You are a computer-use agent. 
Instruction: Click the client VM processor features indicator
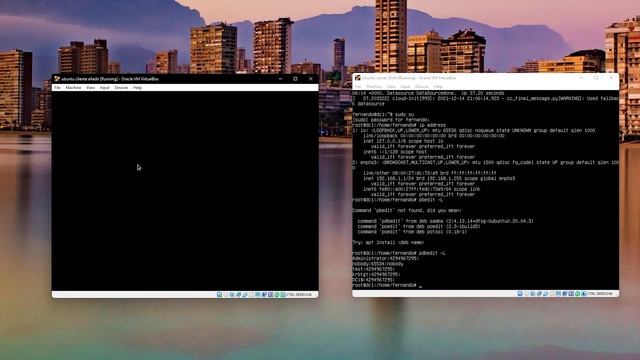[x=270, y=294]
